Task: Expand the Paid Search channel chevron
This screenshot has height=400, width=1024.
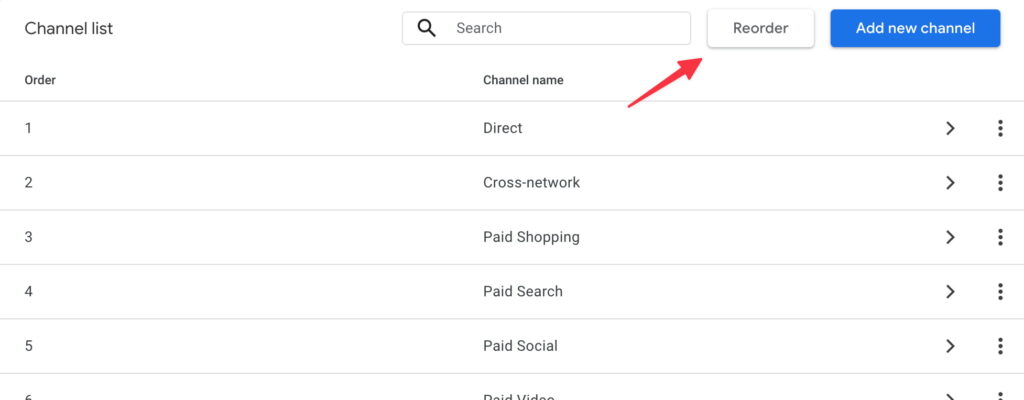Action: click(950, 291)
